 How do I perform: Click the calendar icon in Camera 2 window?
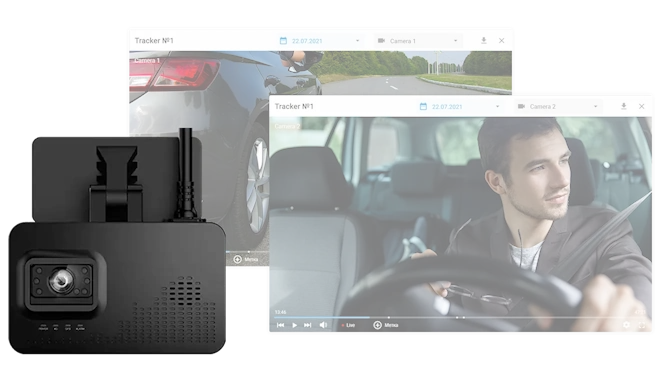pos(423,106)
